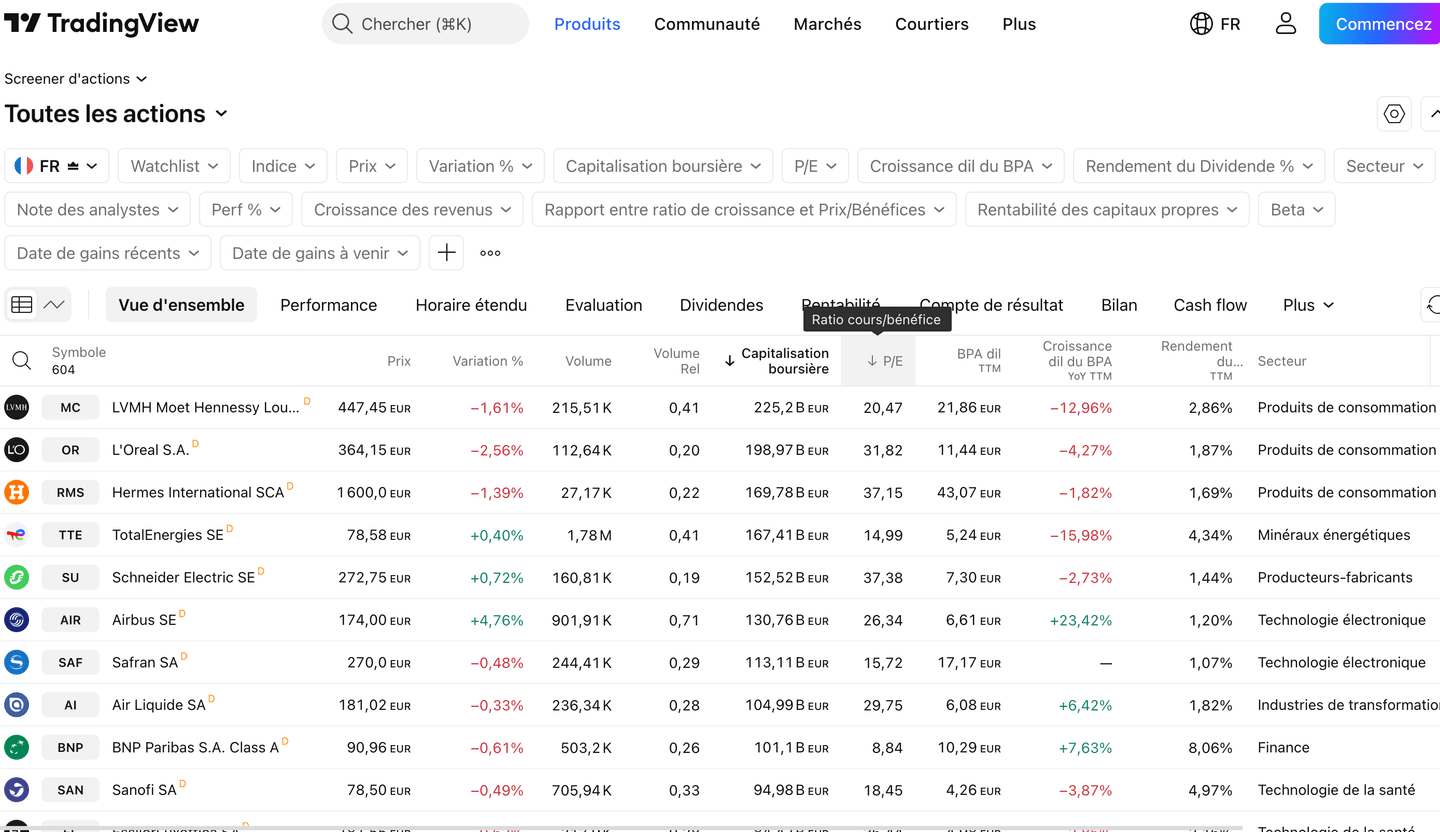Switch to the Evaluation tab
Viewport: 1440px width, 832px height.
pos(604,305)
